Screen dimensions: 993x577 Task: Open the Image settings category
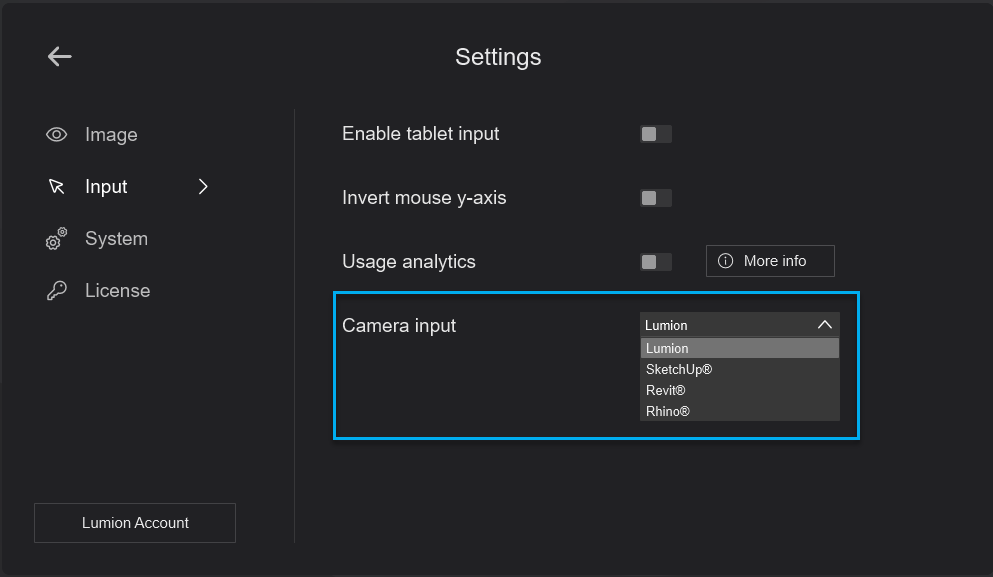click(111, 134)
